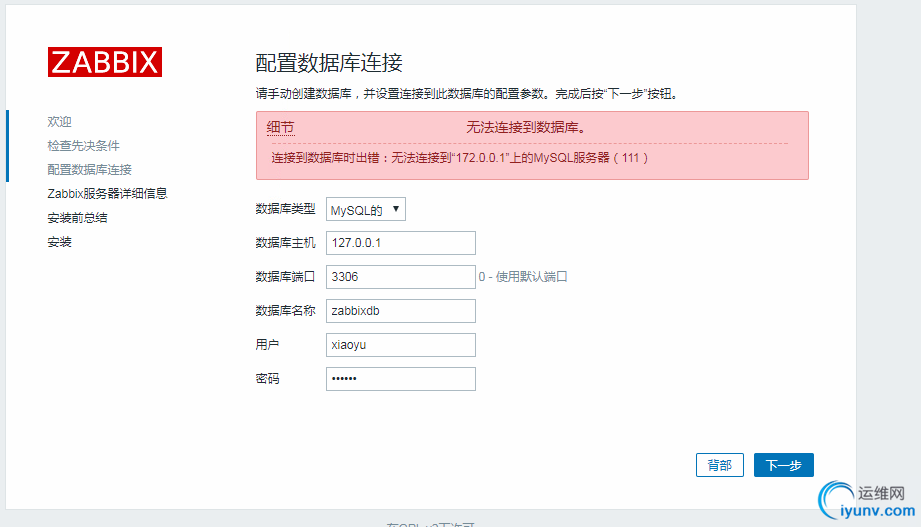921x527 pixels.
Task: Select 检查先决条件 step in the sidebar
Action: pyautogui.click(x=83, y=146)
